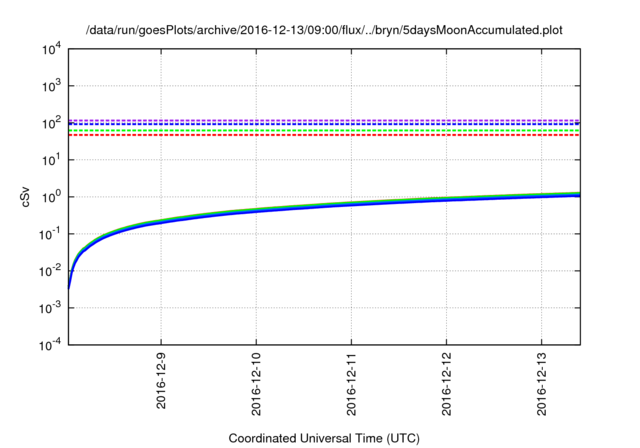Click the purple dashed threshold line
This screenshot has height=448, width=640.
point(324,120)
